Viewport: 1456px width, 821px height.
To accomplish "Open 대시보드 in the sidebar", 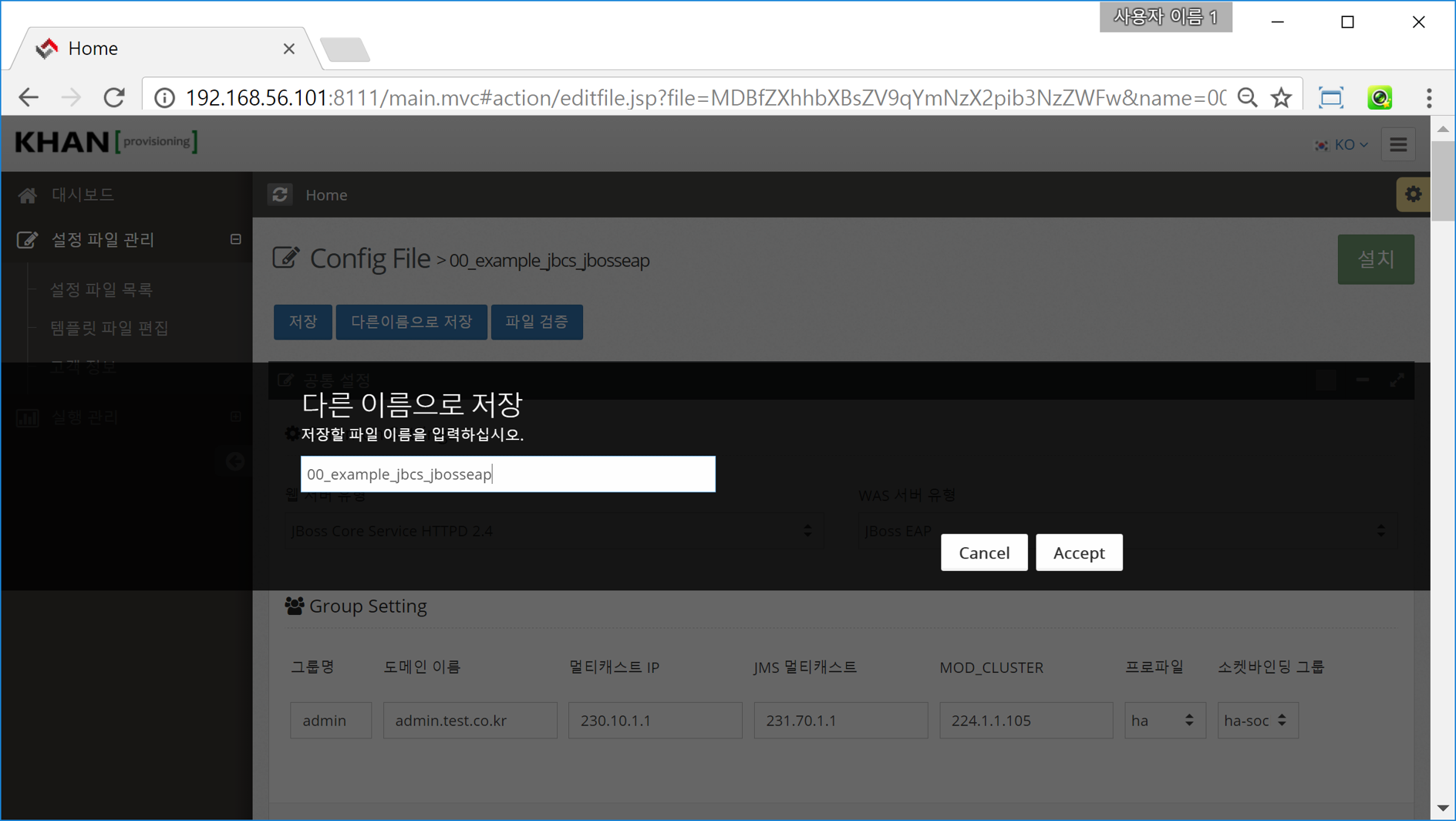I will [x=83, y=194].
